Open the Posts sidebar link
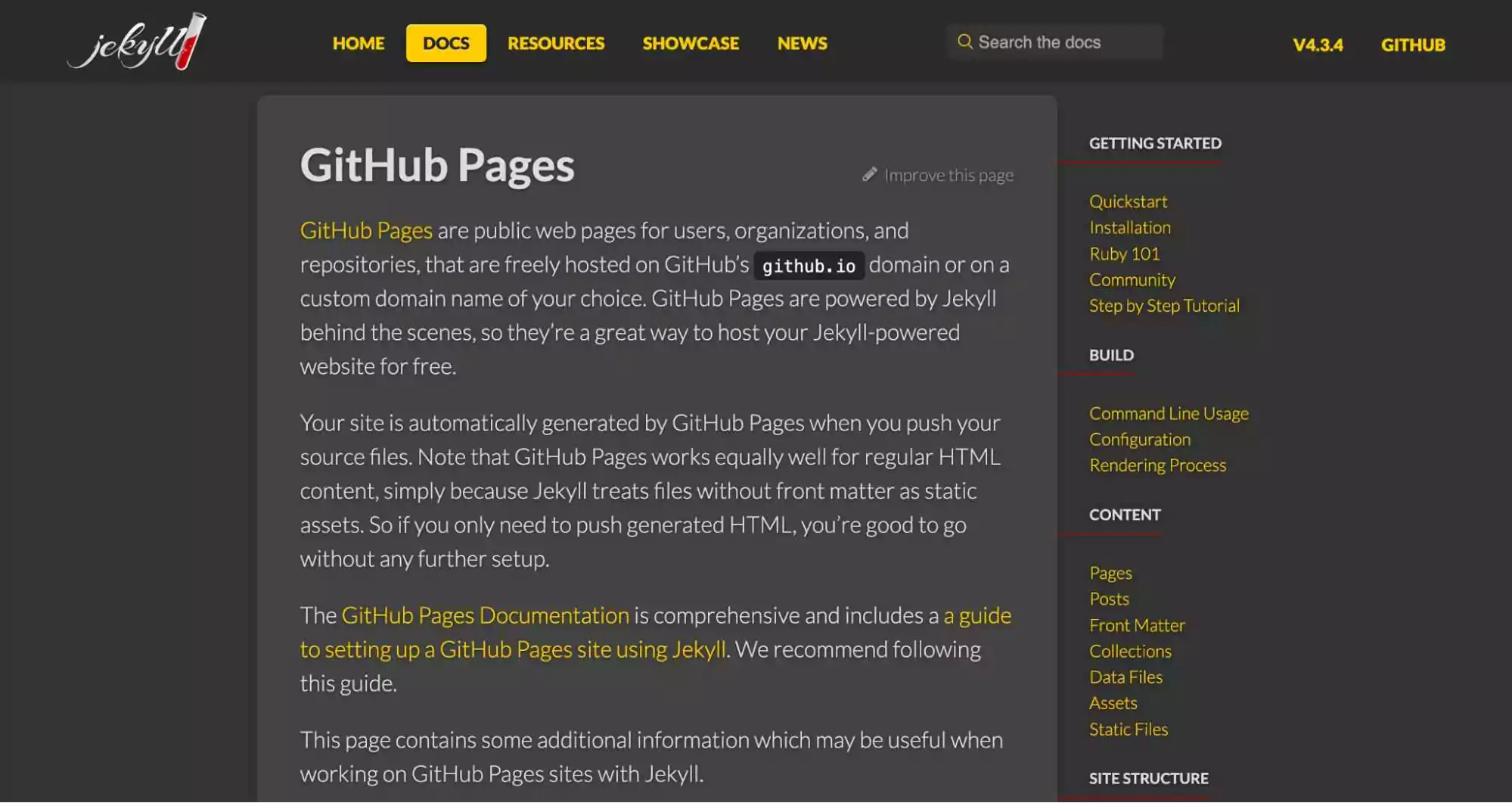The width and height of the screenshot is (1512, 803). click(x=1109, y=599)
